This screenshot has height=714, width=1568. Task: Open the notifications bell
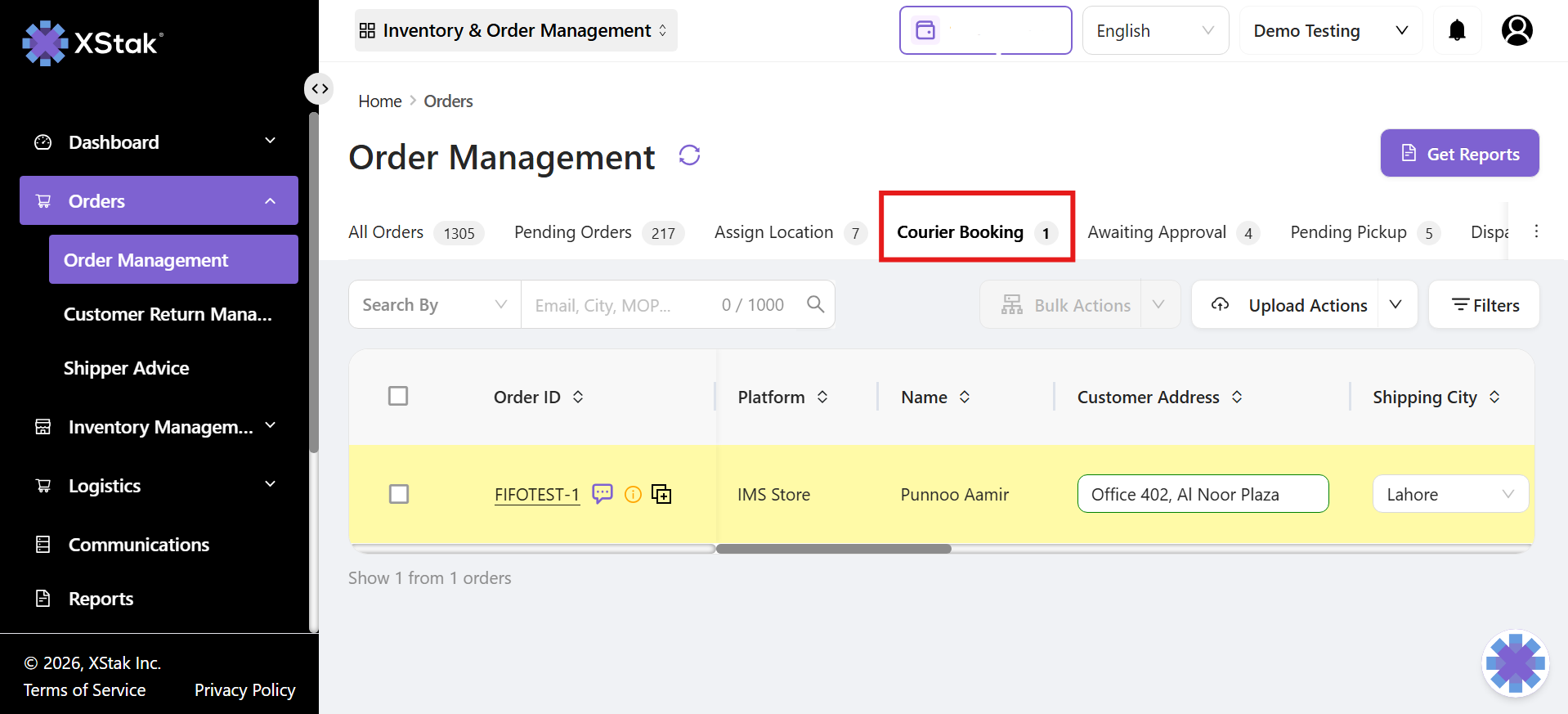(x=1457, y=31)
